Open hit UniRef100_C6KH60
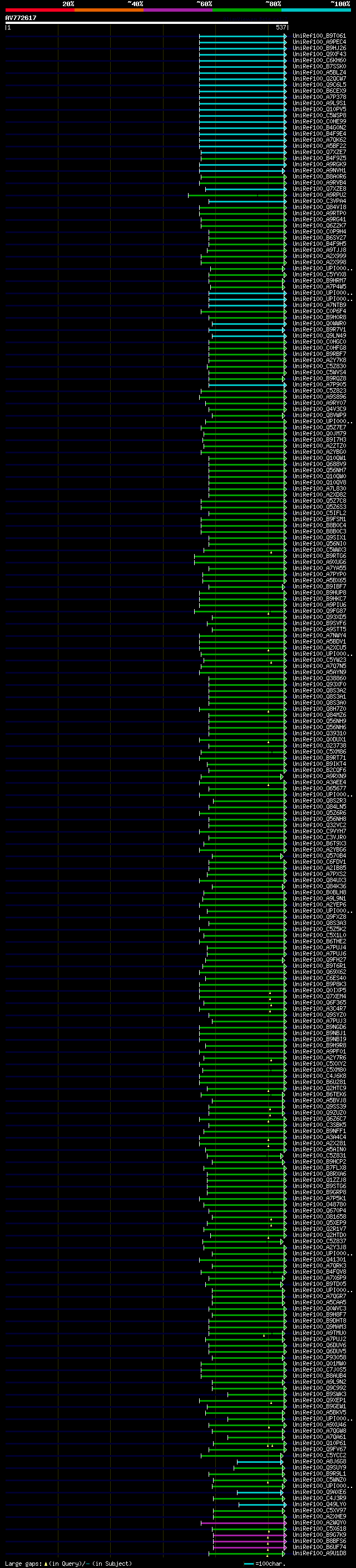Image resolution: width=356 pixels, height=1568 pixels. pos(319,60)
